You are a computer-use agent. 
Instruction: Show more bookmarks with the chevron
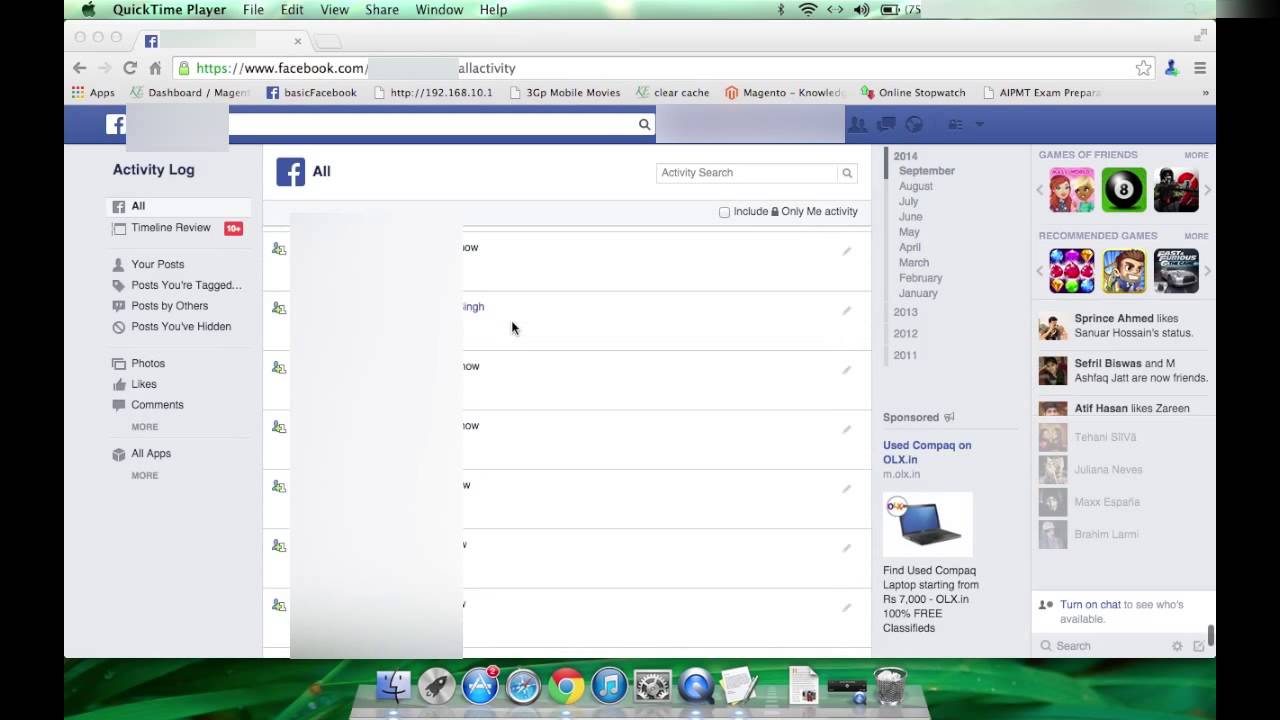(x=1205, y=93)
